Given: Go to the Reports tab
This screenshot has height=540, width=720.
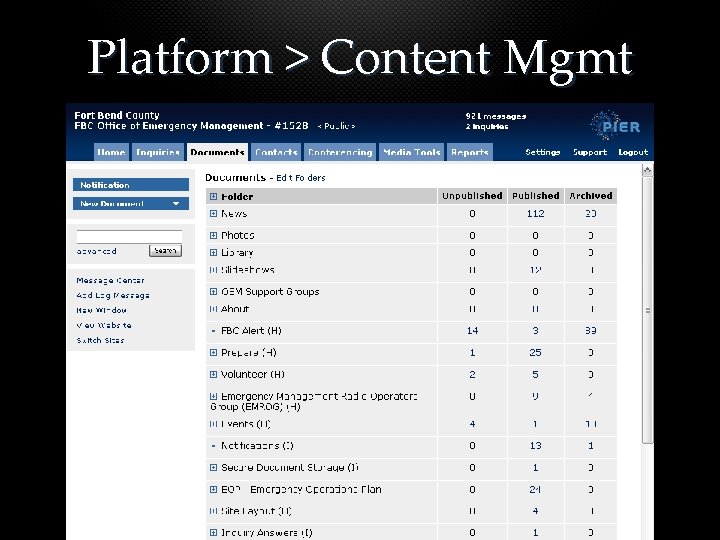Looking at the screenshot, I should tap(469, 152).
